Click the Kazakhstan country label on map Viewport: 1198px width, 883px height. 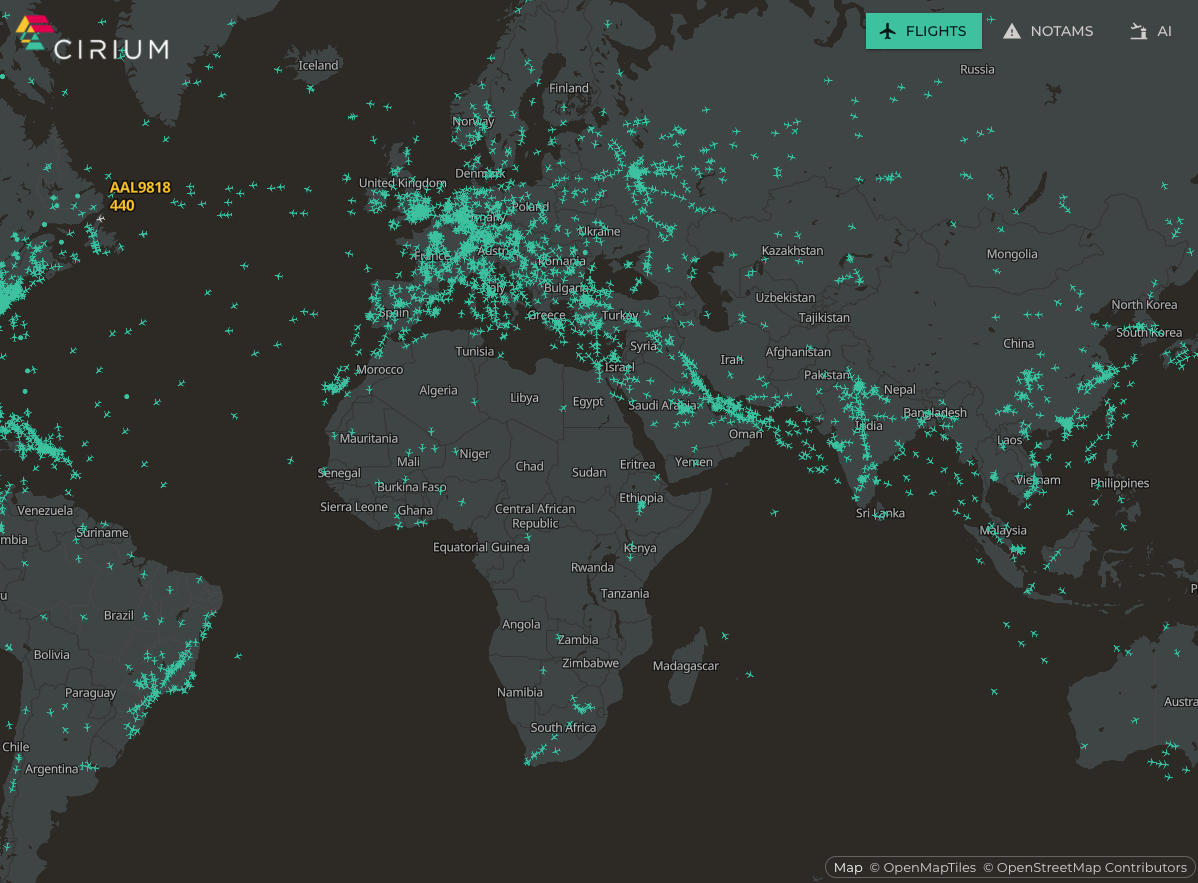(x=792, y=251)
